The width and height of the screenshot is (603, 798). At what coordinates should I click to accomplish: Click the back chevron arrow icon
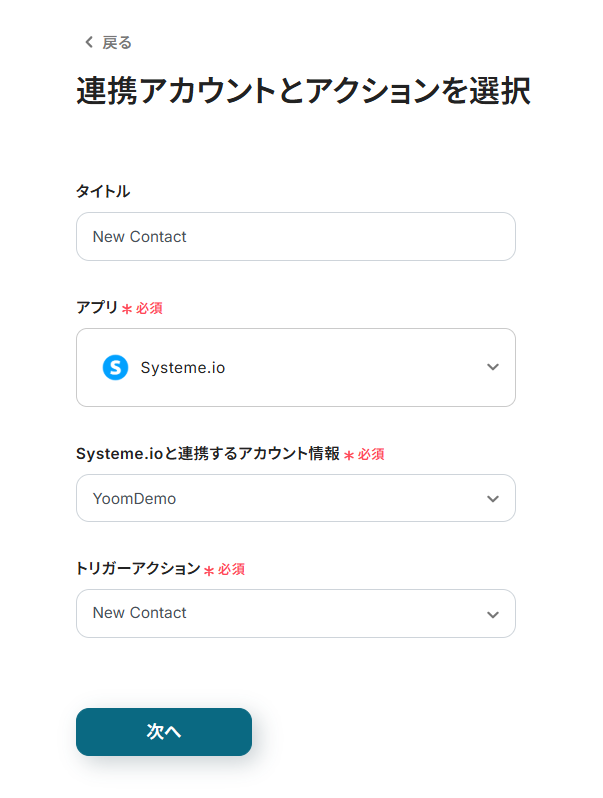[89, 42]
